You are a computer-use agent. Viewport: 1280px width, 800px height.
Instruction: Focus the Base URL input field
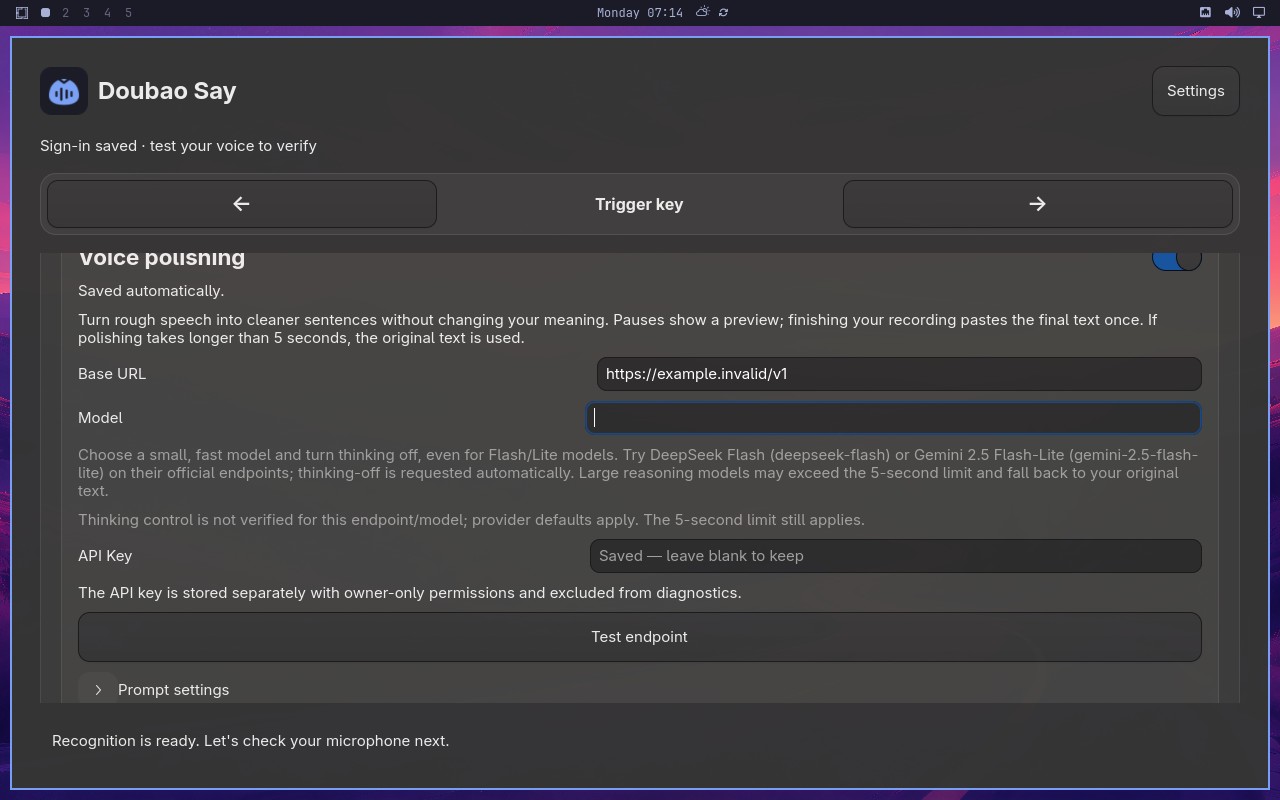click(899, 374)
